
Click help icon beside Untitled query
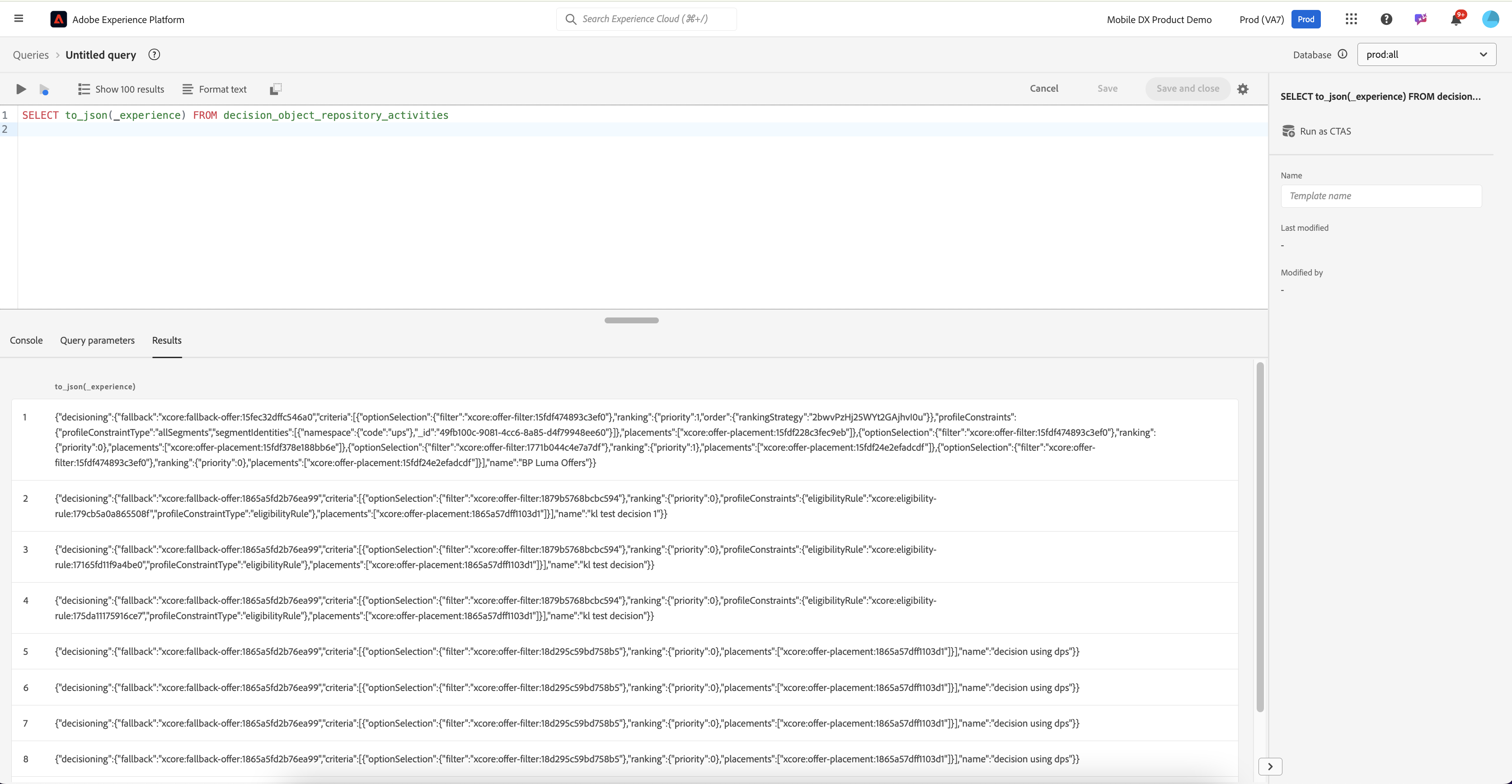[x=154, y=55]
